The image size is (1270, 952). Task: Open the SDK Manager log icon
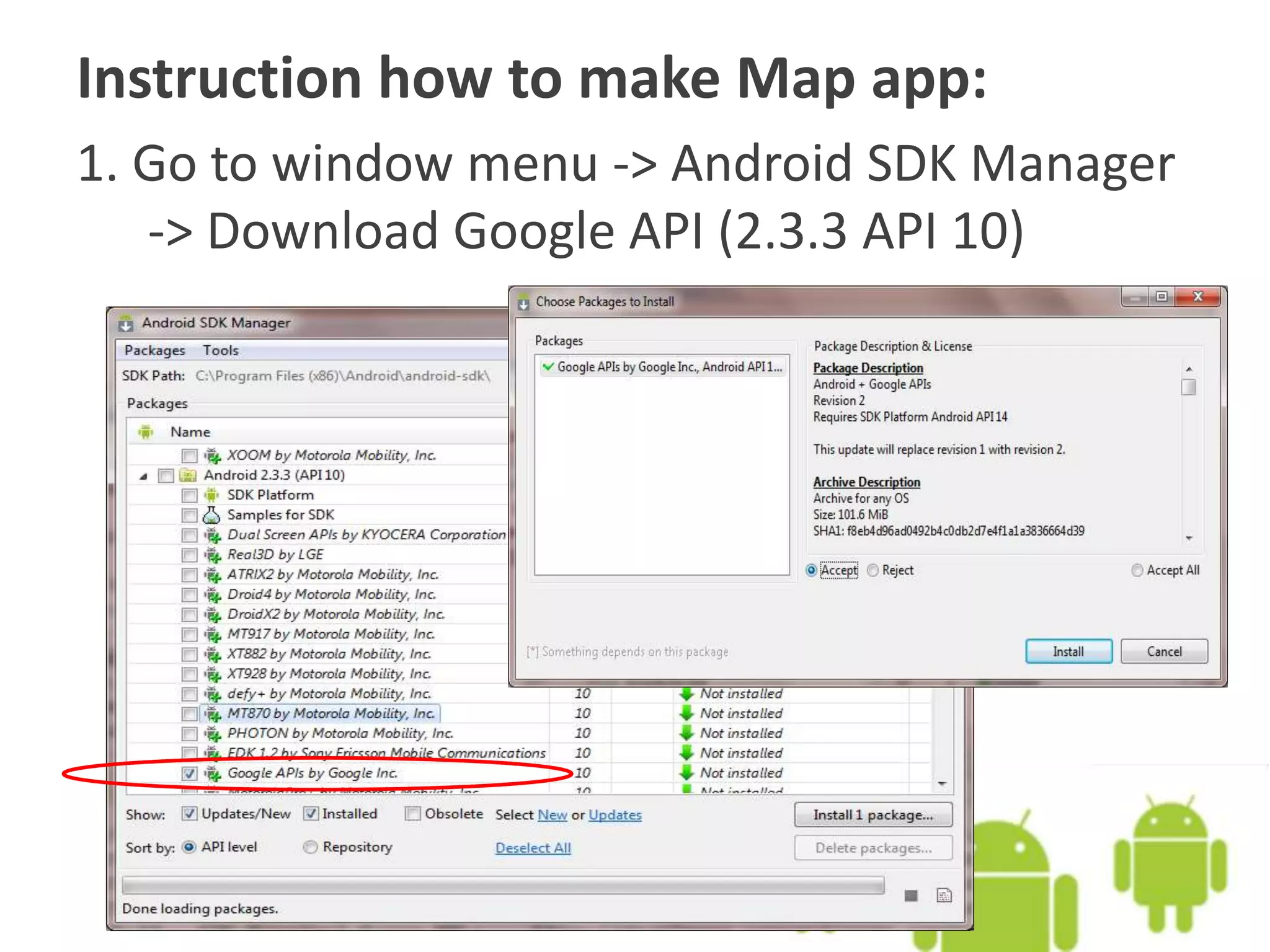click(x=944, y=896)
